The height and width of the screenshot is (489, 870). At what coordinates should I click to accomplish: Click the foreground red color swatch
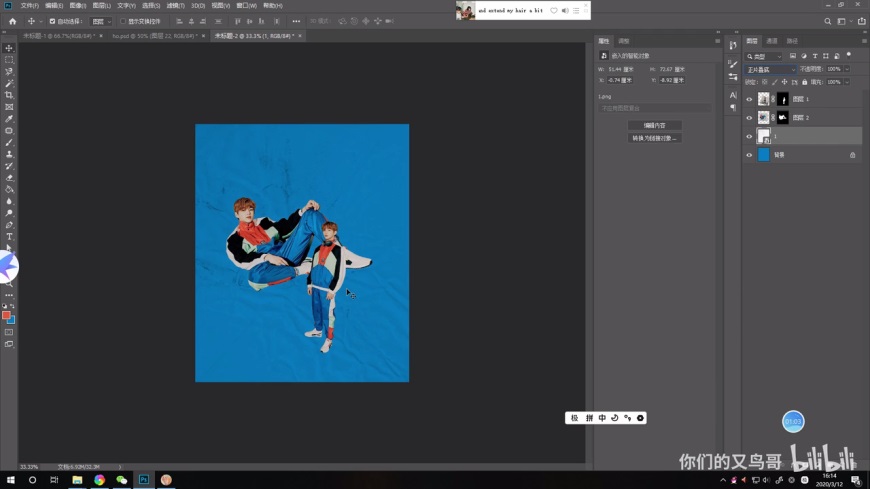tap(6, 315)
